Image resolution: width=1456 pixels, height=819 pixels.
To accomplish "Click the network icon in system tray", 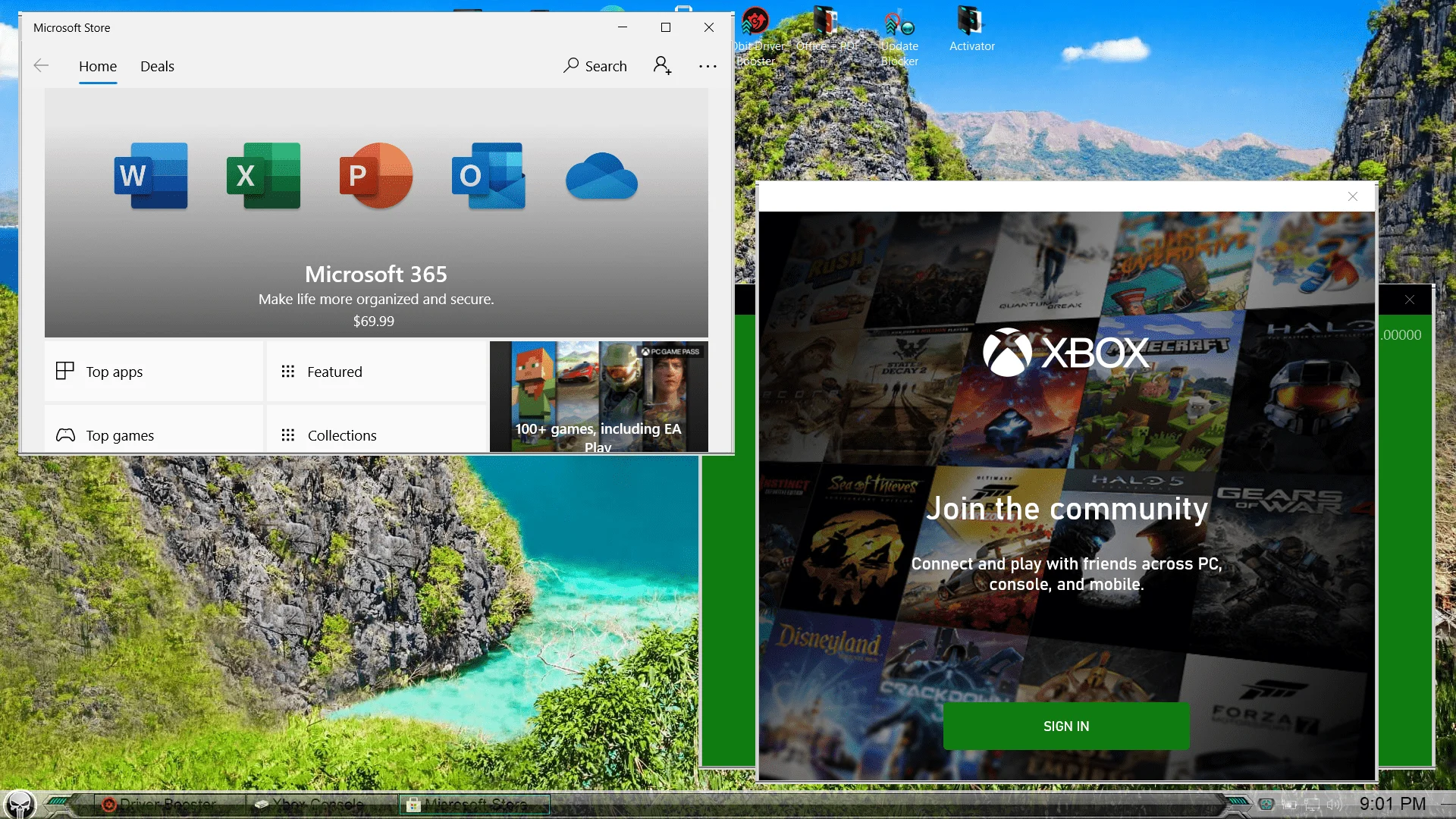I will pyautogui.click(x=1312, y=804).
